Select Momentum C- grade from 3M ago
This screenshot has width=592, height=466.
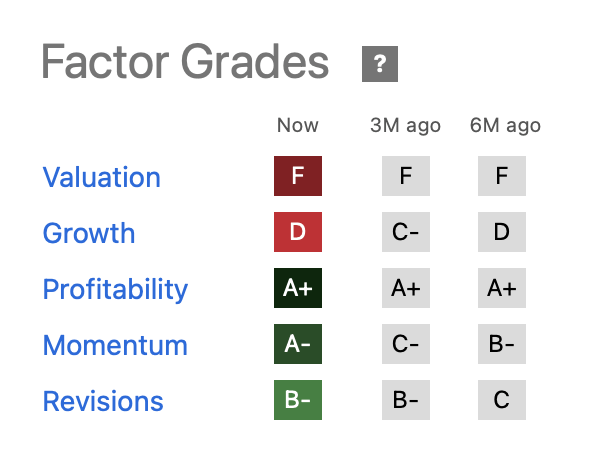pyautogui.click(x=405, y=344)
